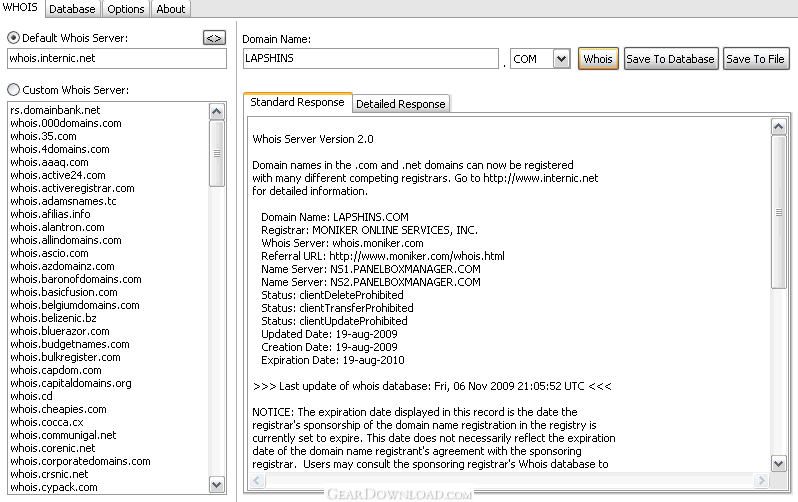Click the <> swap server button
Image resolution: width=798 pixels, height=502 pixels.
pos(214,38)
